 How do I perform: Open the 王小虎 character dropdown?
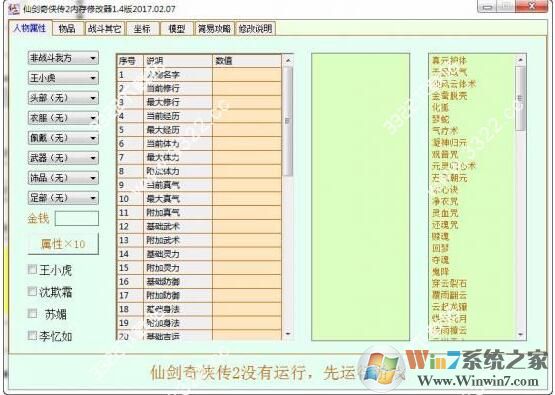pyautogui.click(x=63, y=78)
